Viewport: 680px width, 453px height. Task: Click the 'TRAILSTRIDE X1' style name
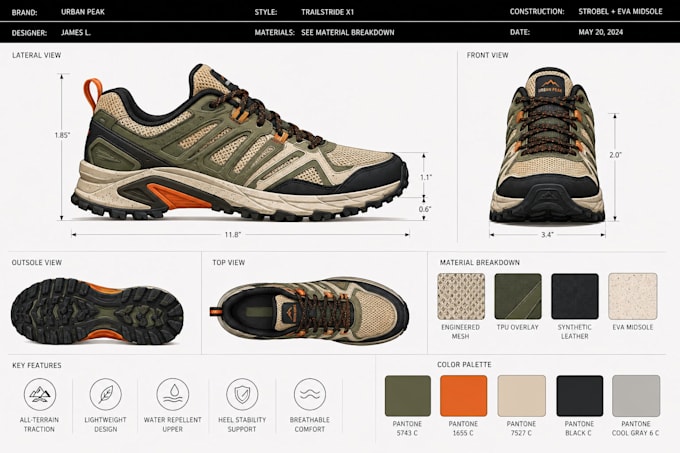327,12
